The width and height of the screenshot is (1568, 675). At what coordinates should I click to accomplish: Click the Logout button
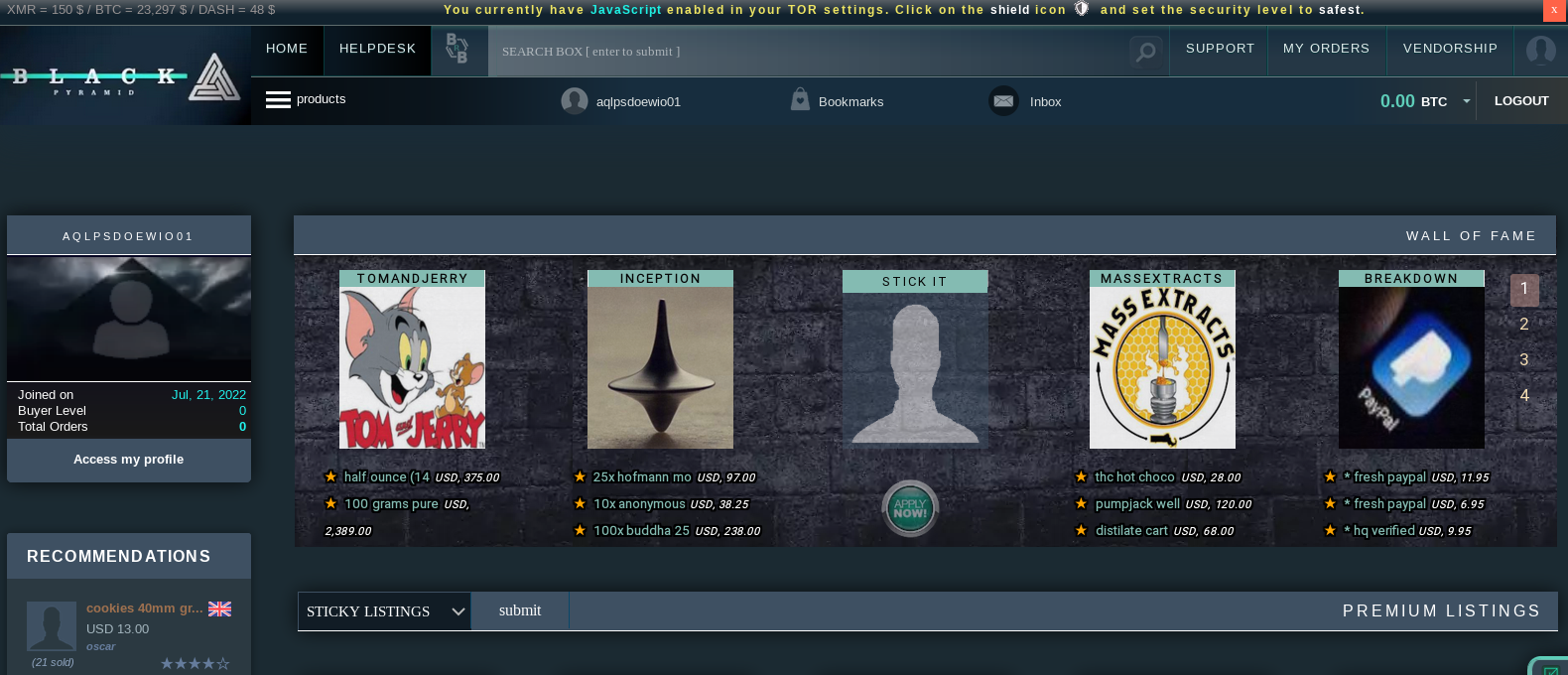1520,101
